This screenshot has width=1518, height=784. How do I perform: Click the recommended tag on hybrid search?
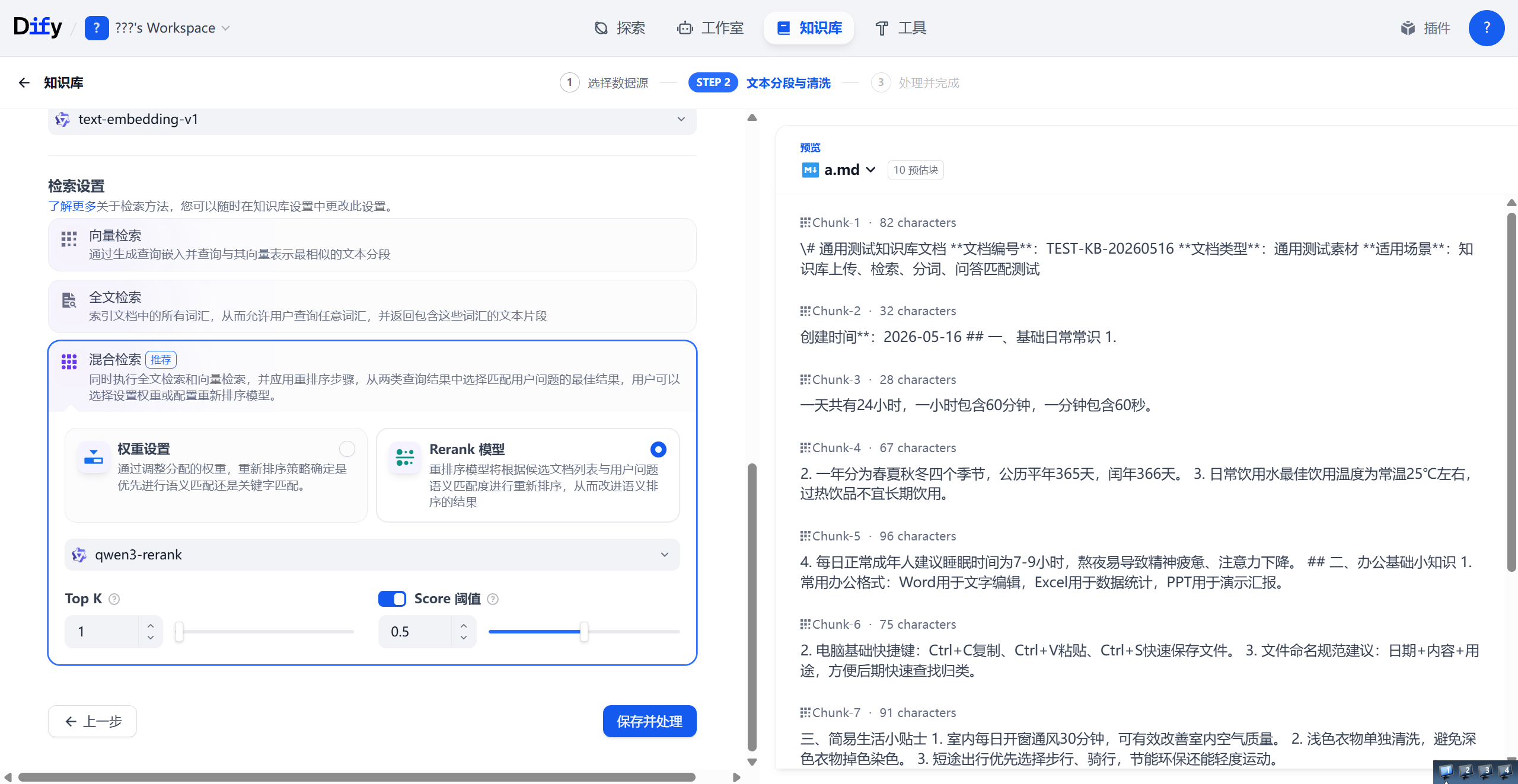(161, 360)
